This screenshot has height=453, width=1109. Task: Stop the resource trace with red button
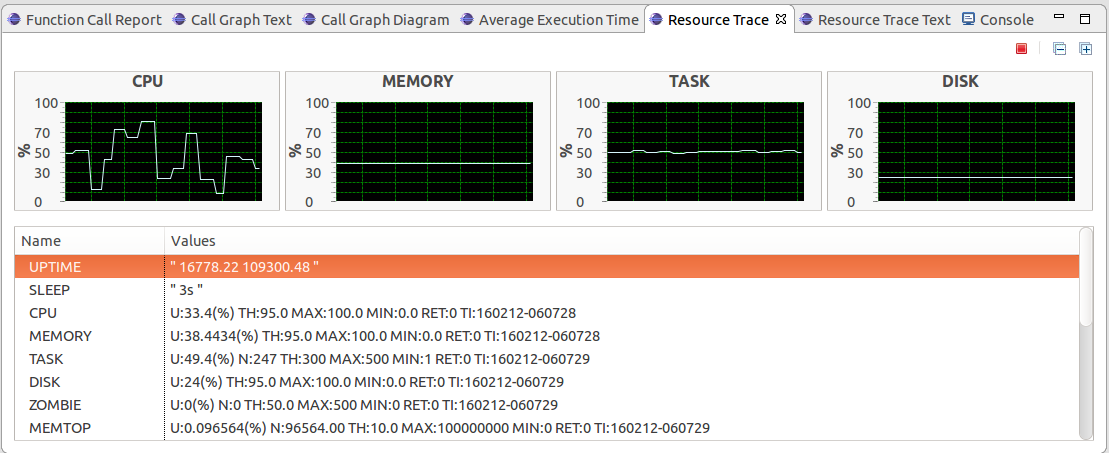click(1021, 49)
